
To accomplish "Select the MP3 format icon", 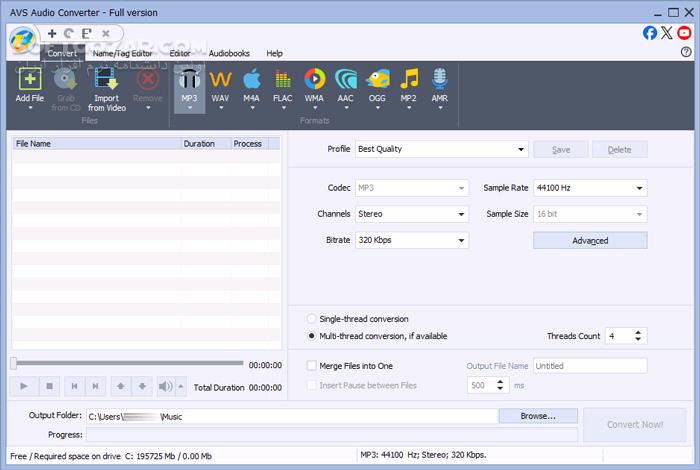I will [x=189, y=79].
